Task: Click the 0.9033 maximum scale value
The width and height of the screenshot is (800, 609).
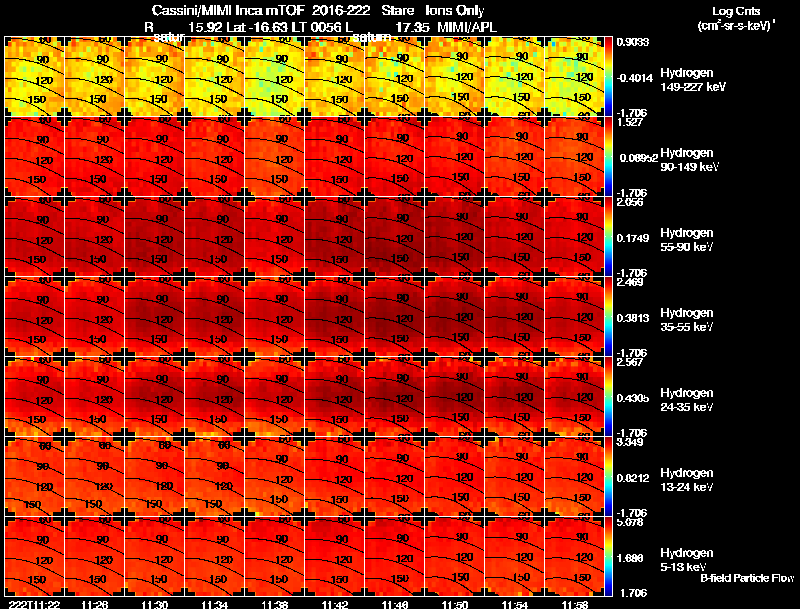Action: [633, 42]
